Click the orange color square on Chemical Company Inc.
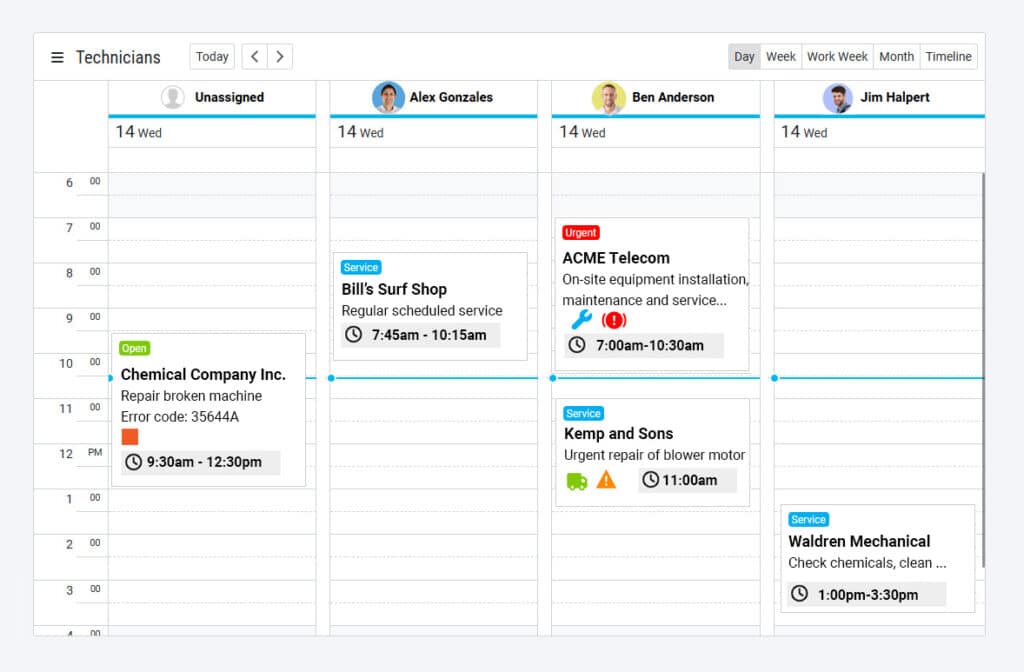The height and width of the screenshot is (672, 1024). click(x=130, y=436)
